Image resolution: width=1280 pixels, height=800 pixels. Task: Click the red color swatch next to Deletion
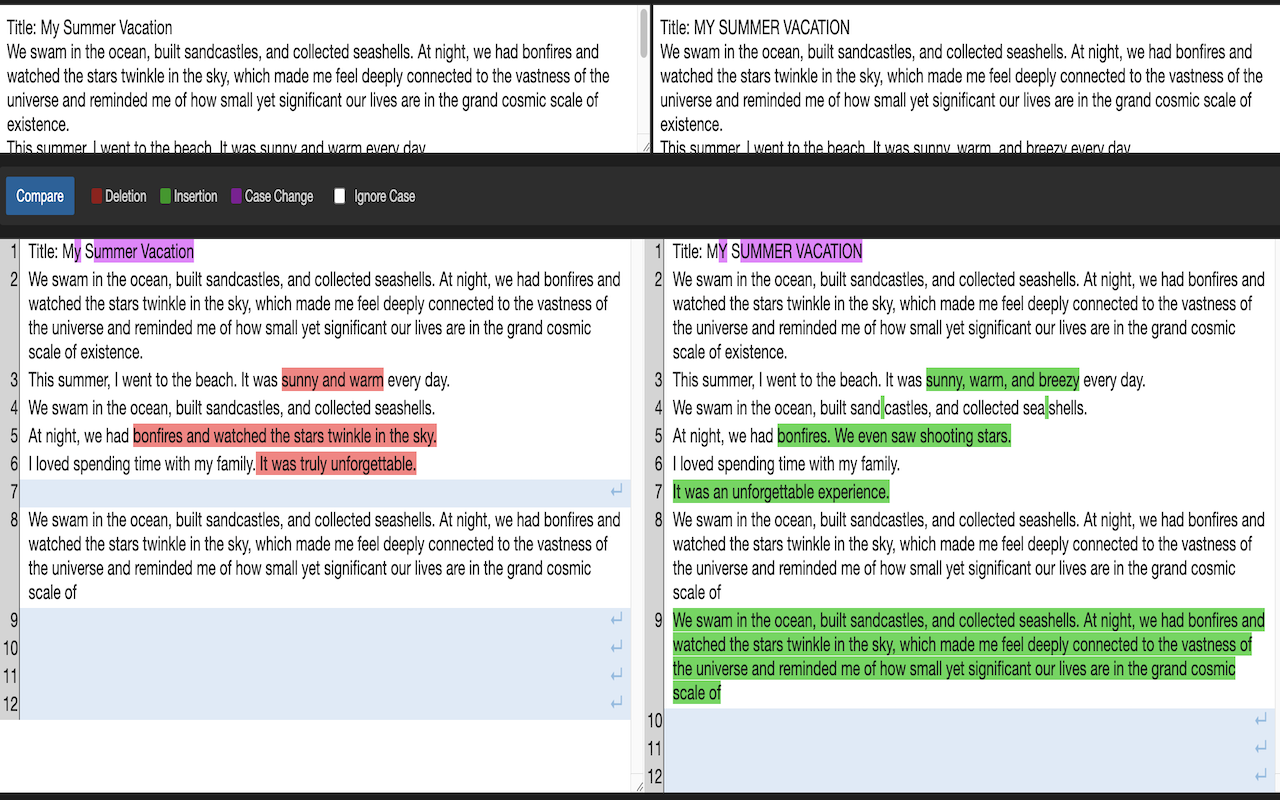click(95, 195)
